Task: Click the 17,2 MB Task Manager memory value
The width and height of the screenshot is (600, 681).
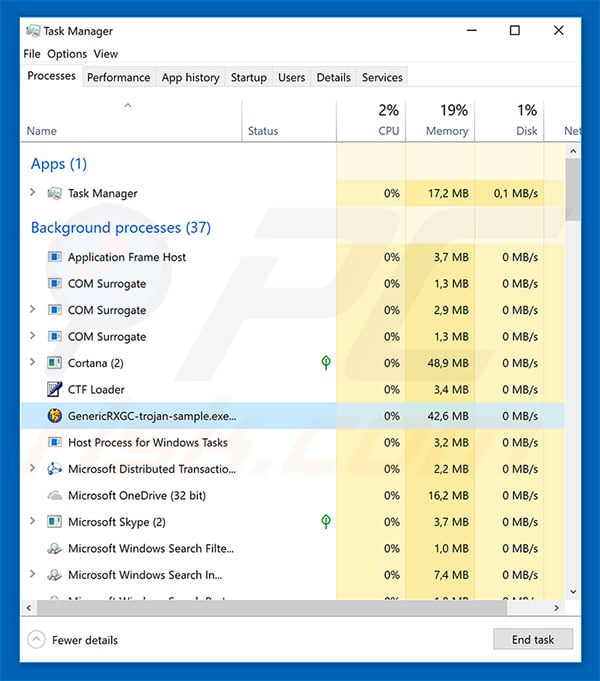Action: (448, 193)
